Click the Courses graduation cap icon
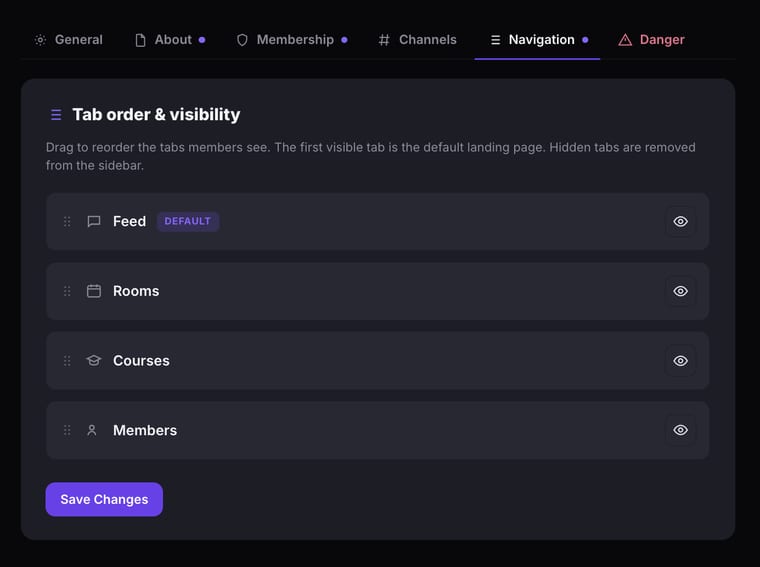 click(x=94, y=361)
